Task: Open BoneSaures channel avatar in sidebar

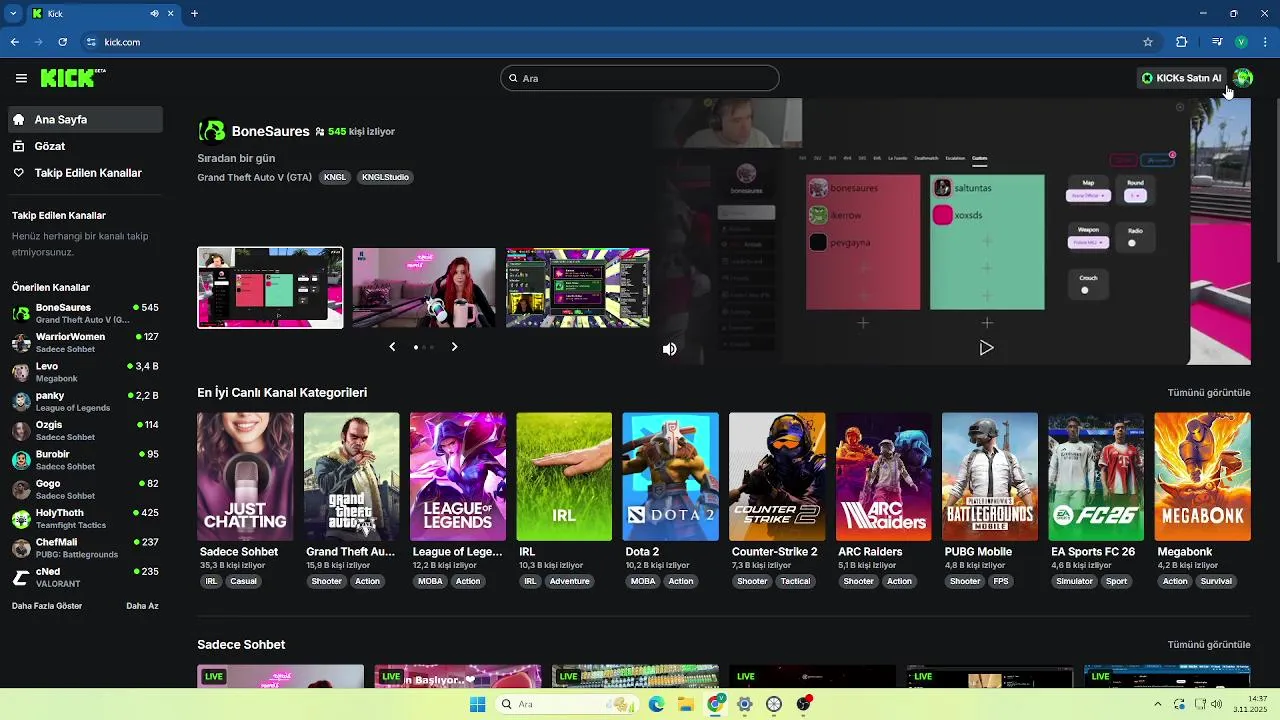Action: tap(21, 313)
